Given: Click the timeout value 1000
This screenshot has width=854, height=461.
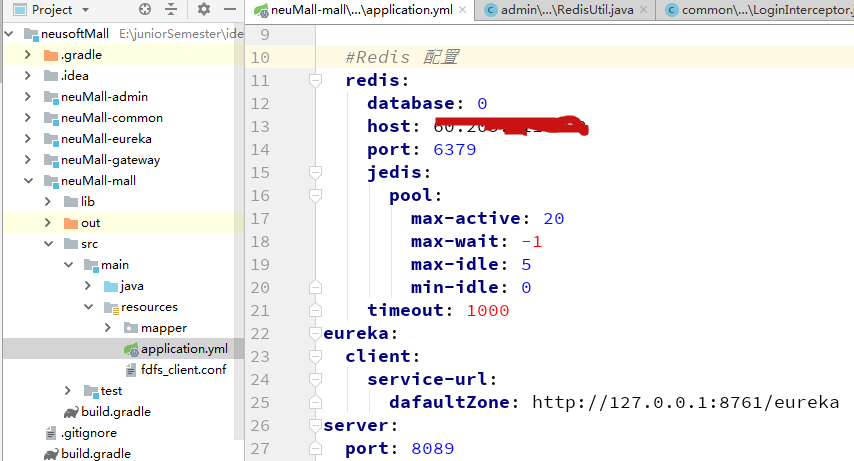Looking at the screenshot, I should click(487, 311).
